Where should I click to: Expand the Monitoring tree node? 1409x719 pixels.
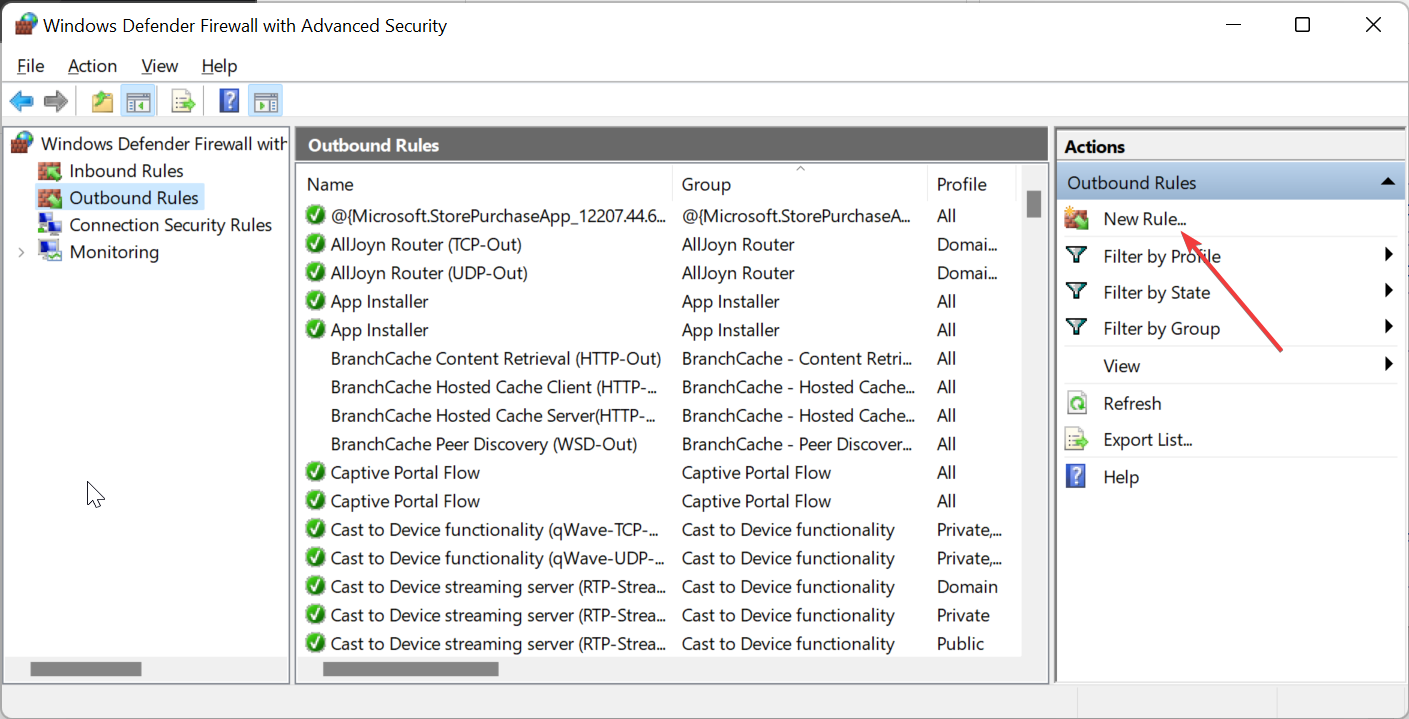pyautogui.click(x=21, y=252)
